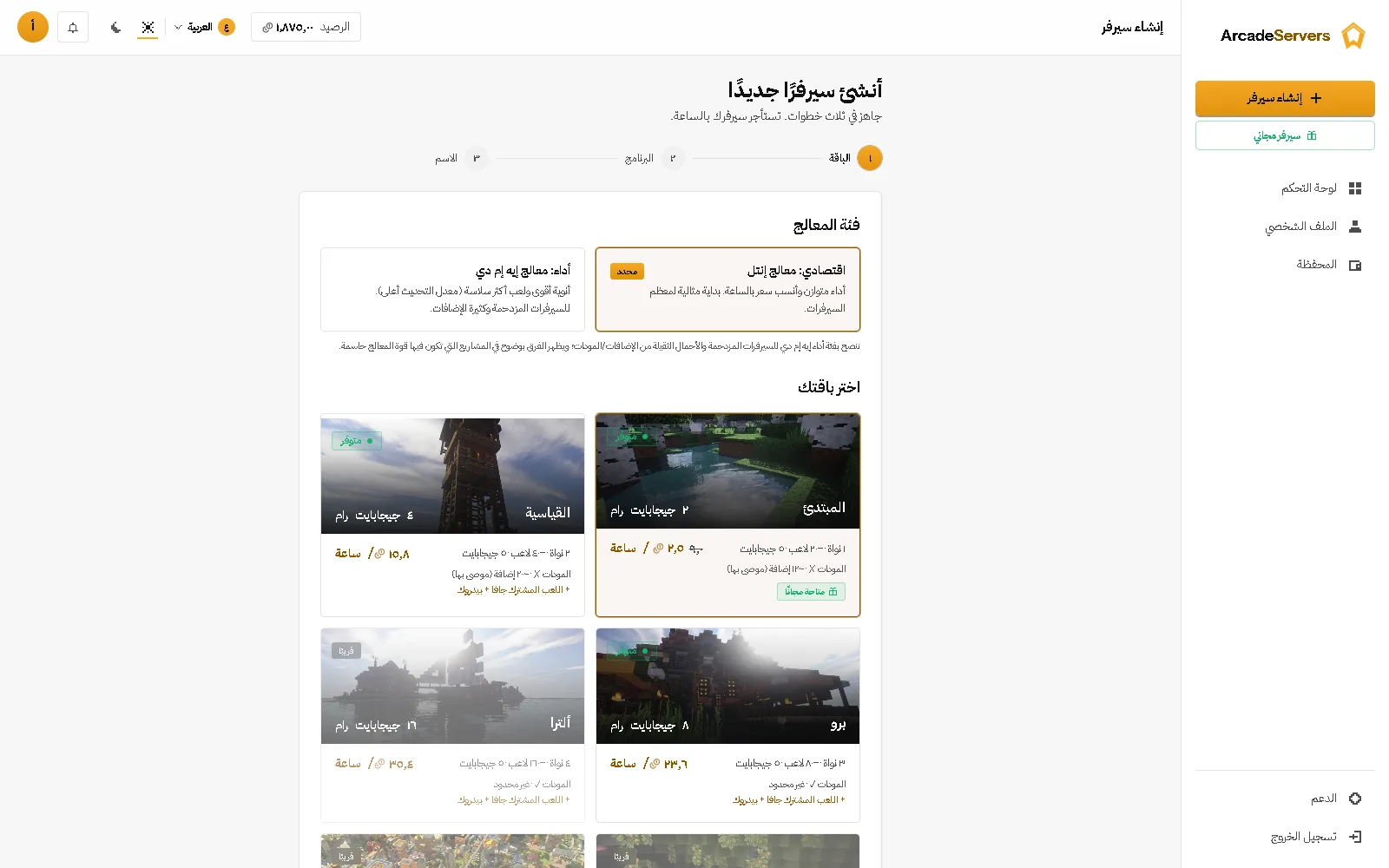This screenshot has width=1389, height=868.
Task: Click the إنشاء سيرفر sidebar button
Action: (1285, 98)
